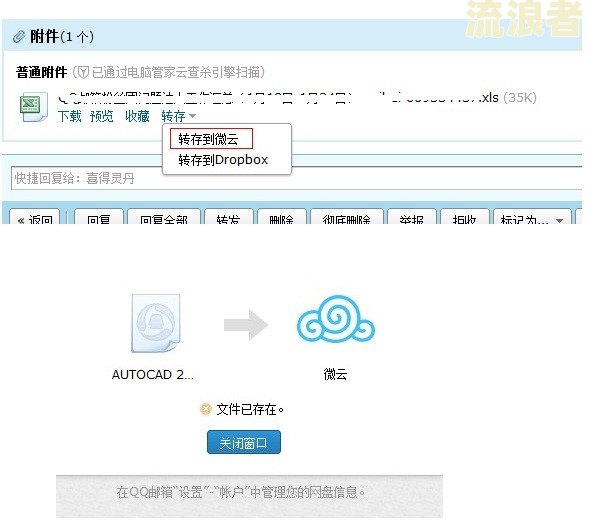Screen dimensions: 589x521
Task: Focus the 快捷回复给 quick reply field
Action: [x=296, y=178]
